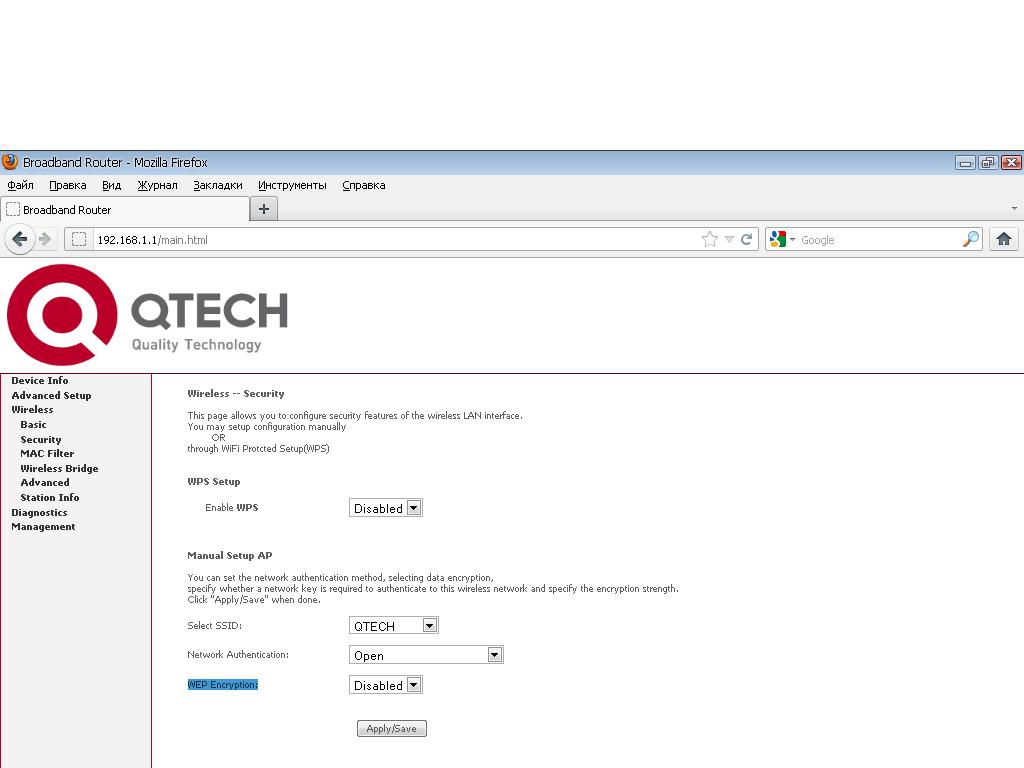
Task: Open Wireless Bridge settings
Action: coord(59,468)
